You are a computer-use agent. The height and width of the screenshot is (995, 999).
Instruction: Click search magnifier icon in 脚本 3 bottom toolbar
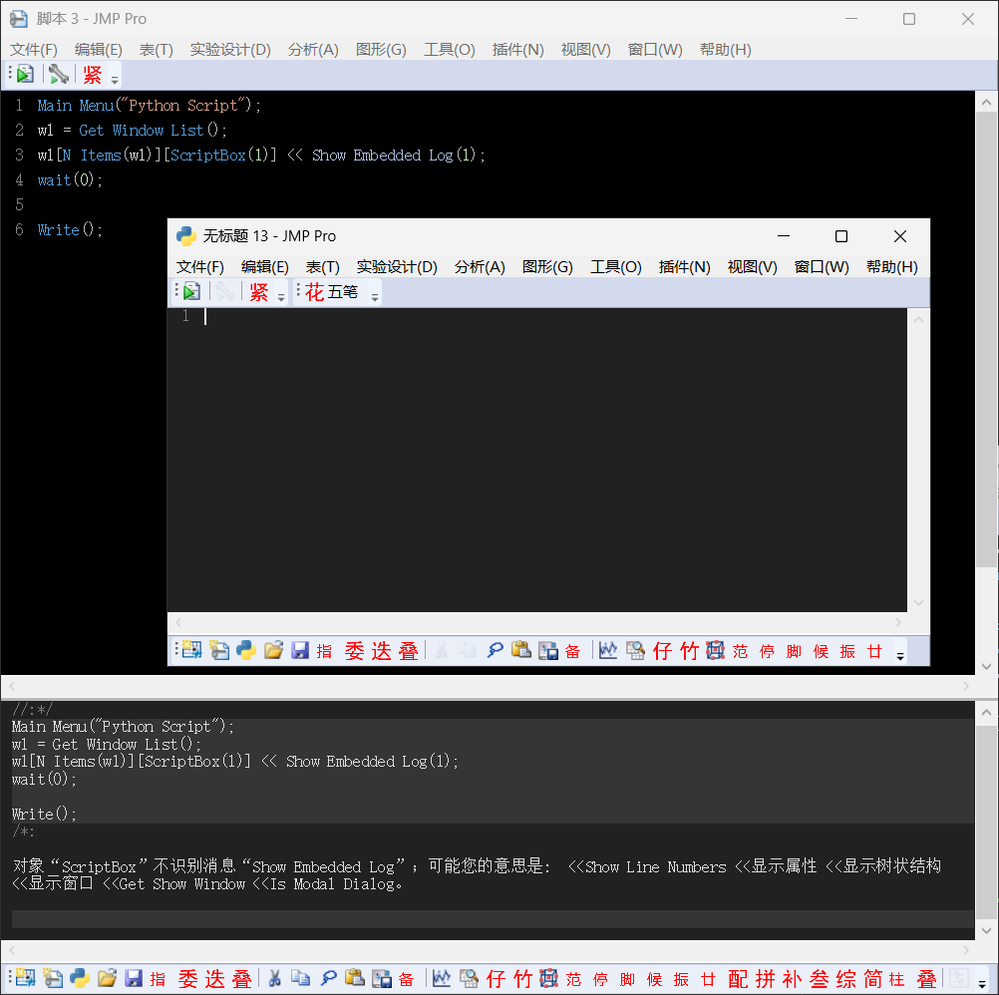pos(329,978)
